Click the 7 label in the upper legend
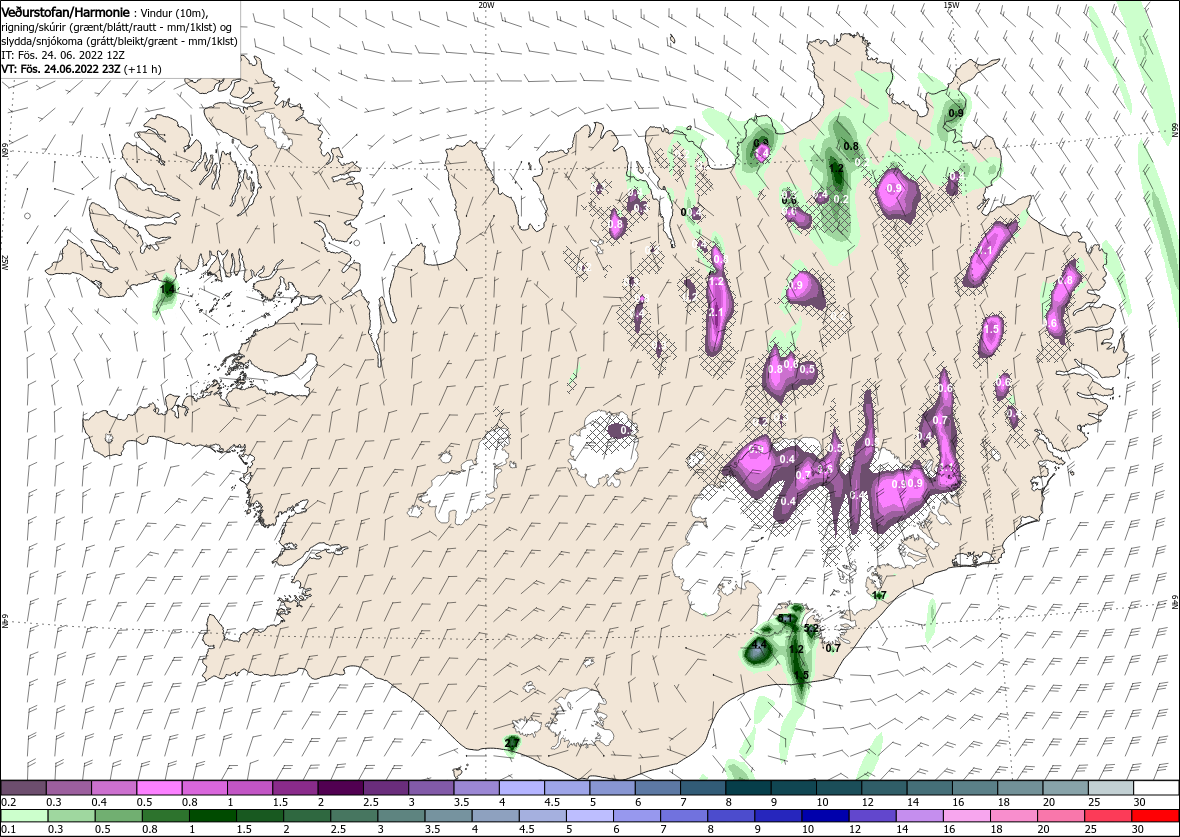The height and width of the screenshot is (837, 1180). [684, 802]
